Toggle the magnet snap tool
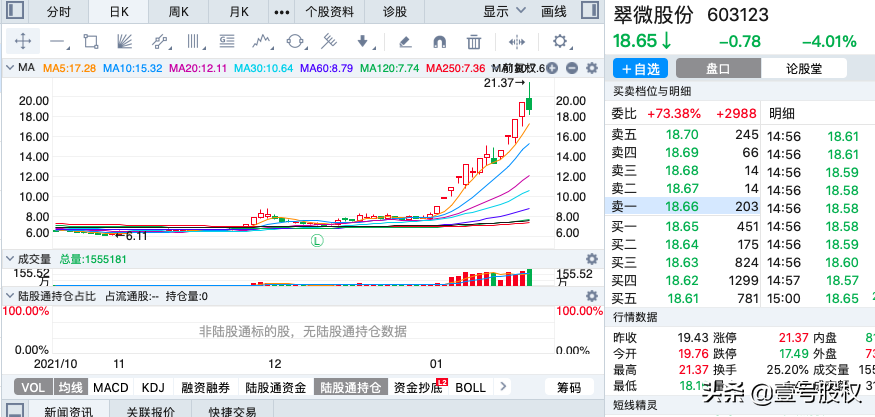The height and width of the screenshot is (417, 875). pos(440,41)
